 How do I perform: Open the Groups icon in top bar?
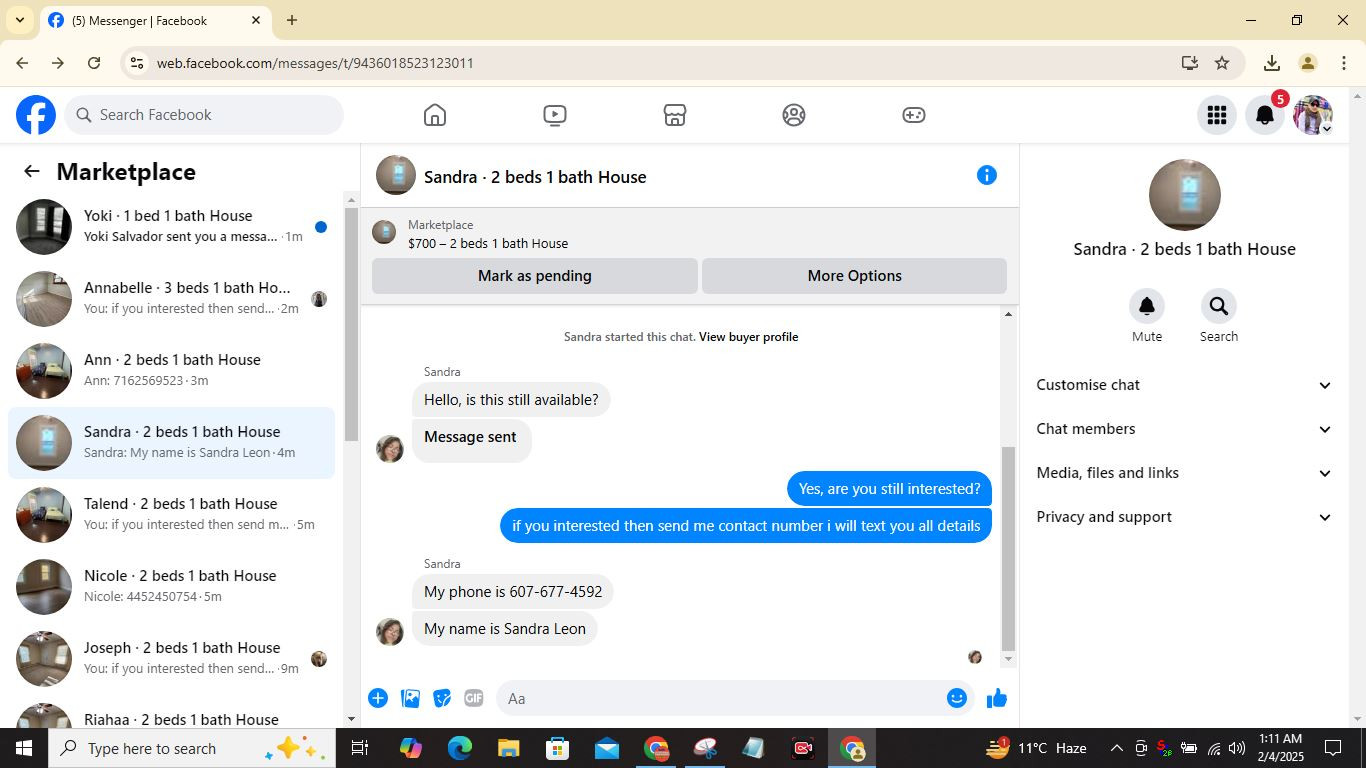point(794,115)
